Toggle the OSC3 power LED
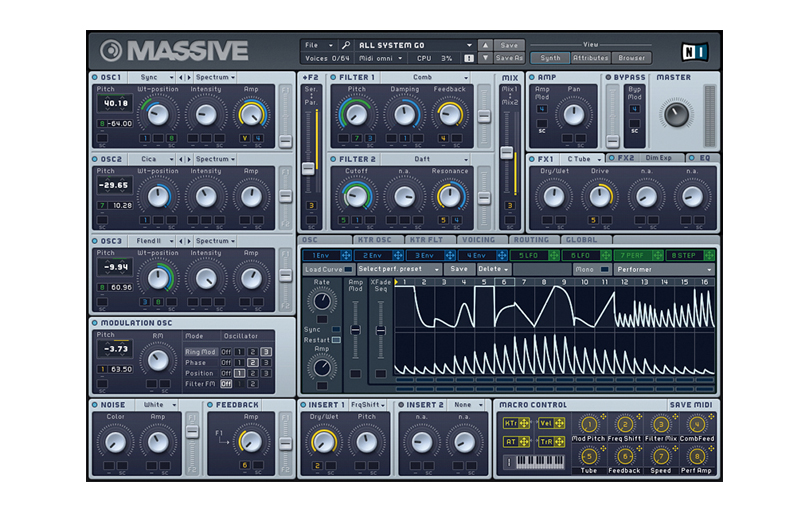 coord(95,241)
